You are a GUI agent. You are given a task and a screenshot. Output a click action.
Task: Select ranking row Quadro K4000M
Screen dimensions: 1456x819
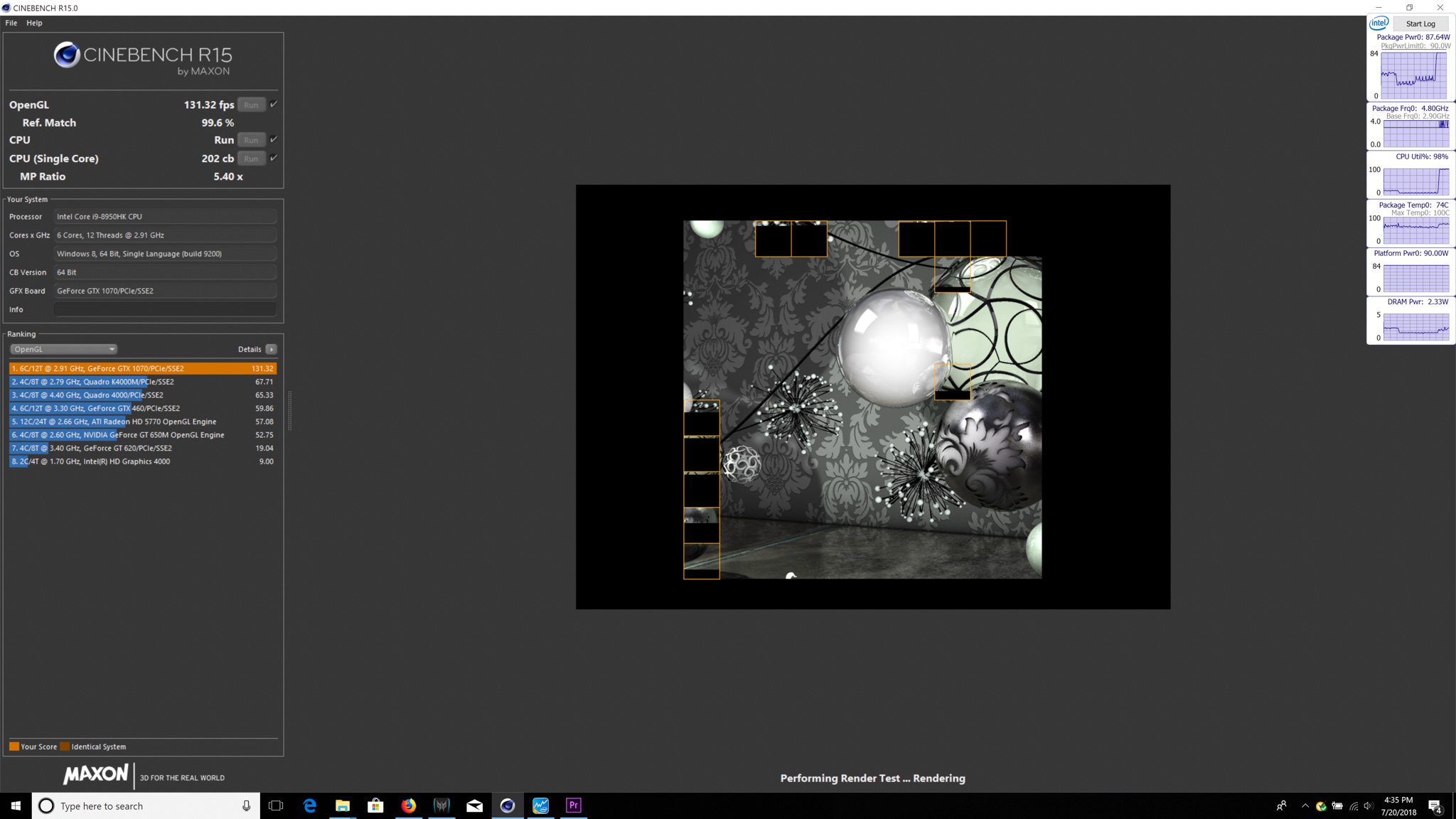click(x=143, y=382)
